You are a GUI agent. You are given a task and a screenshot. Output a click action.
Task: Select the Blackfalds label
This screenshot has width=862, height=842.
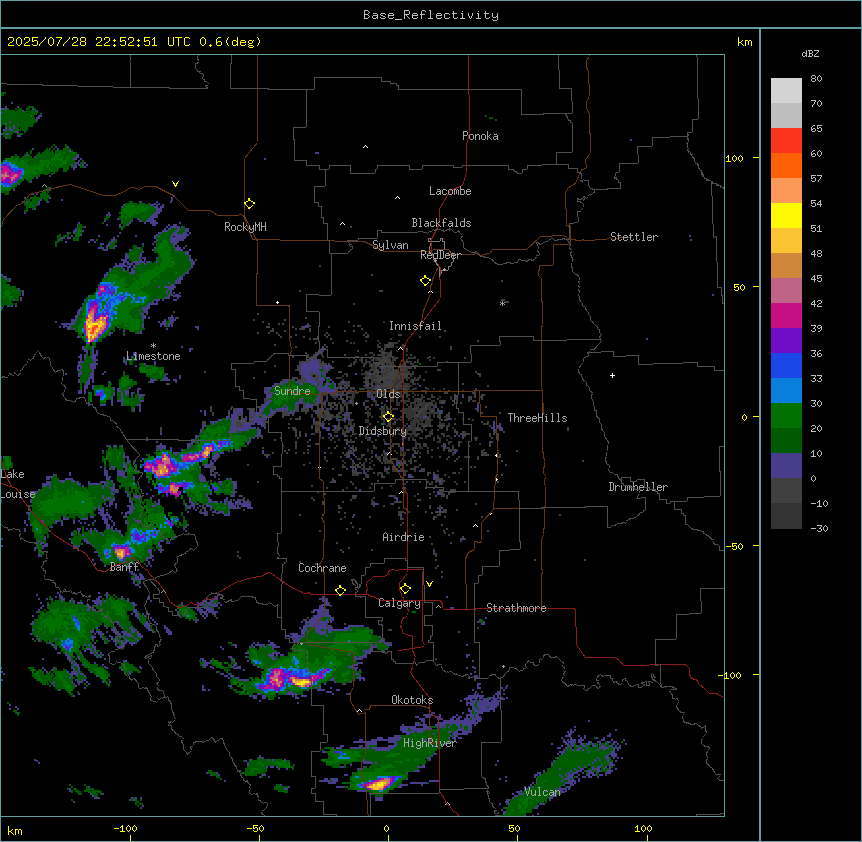[x=441, y=223]
